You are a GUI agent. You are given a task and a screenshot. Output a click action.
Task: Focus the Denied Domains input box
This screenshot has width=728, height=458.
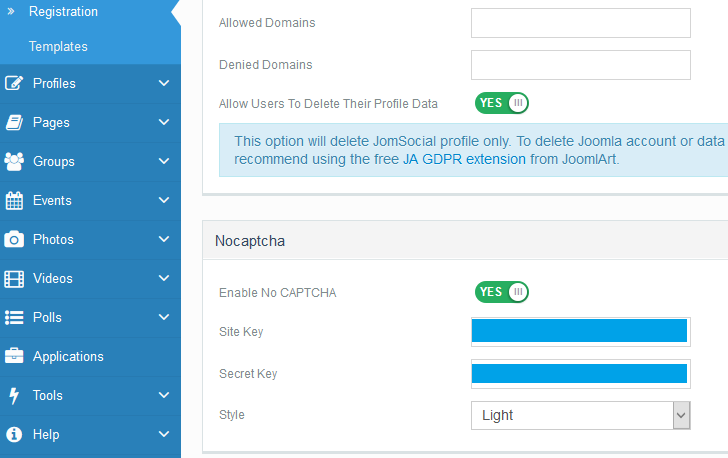click(580, 65)
